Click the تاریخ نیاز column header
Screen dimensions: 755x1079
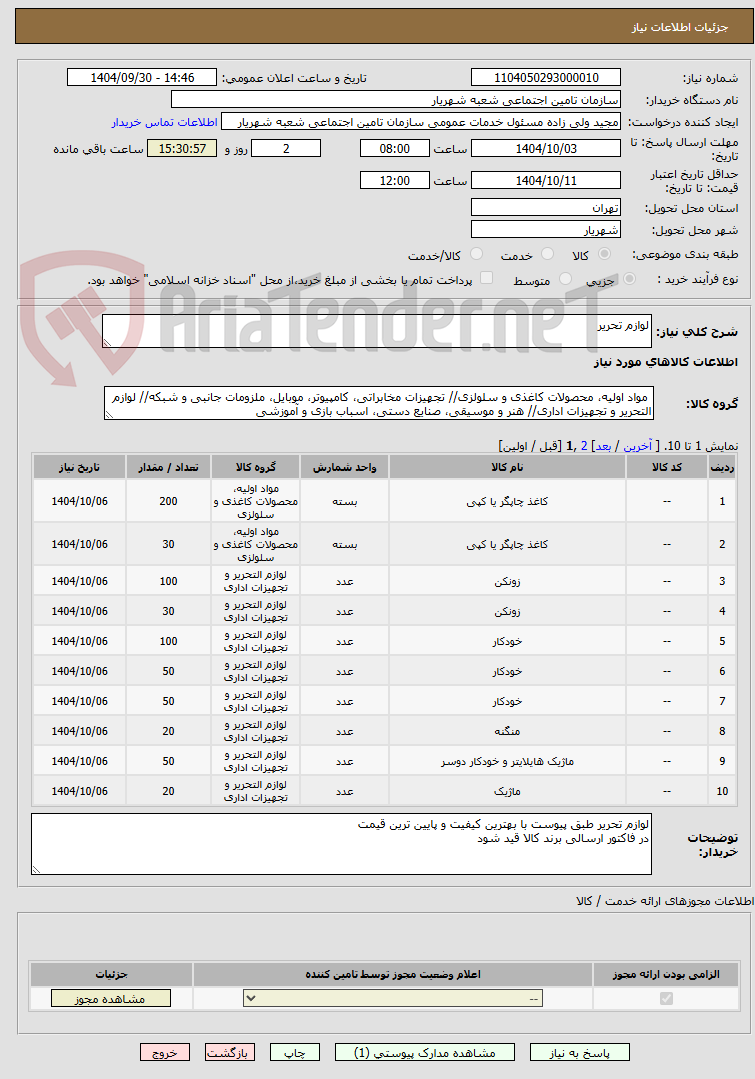[79, 467]
